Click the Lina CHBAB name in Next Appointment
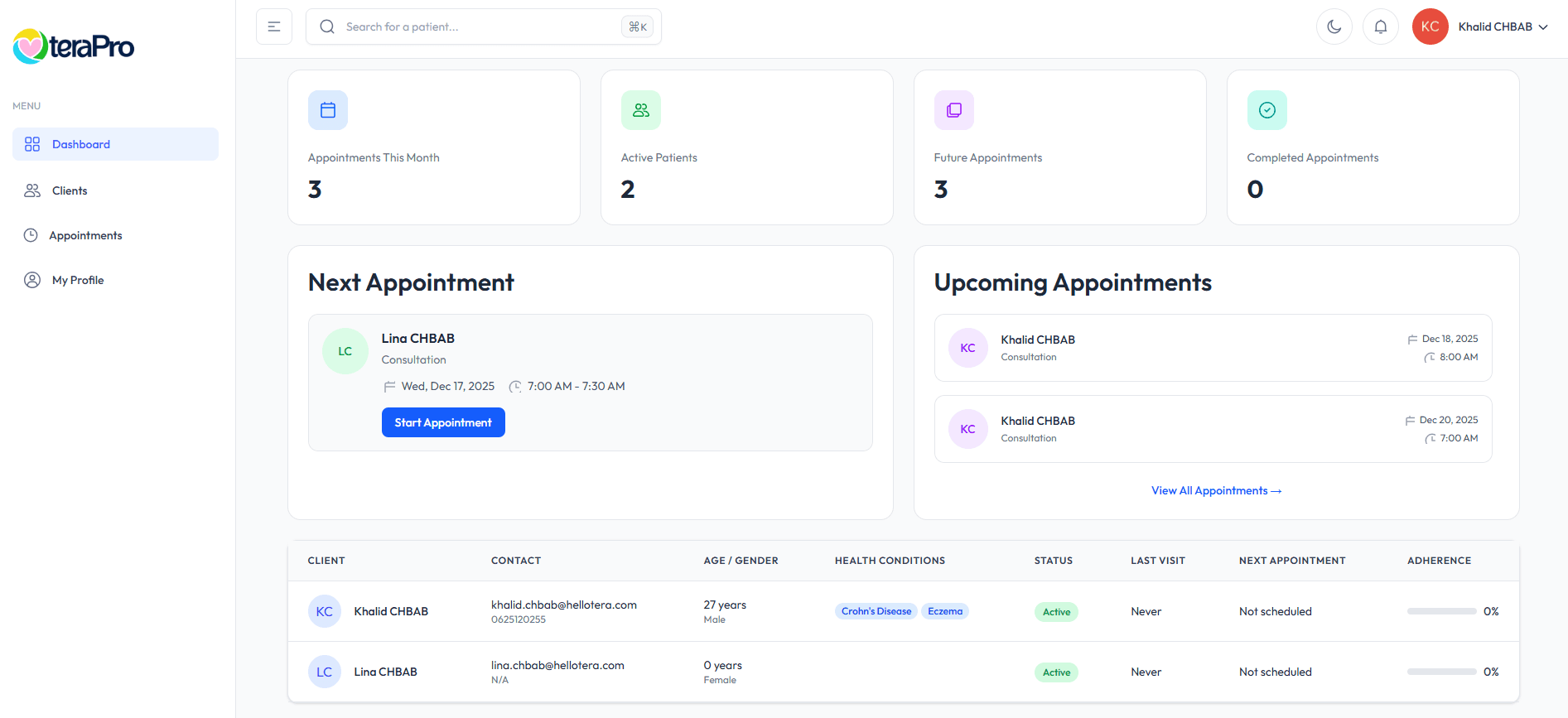Image resolution: width=1568 pixels, height=718 pixels. pos(418,339)
